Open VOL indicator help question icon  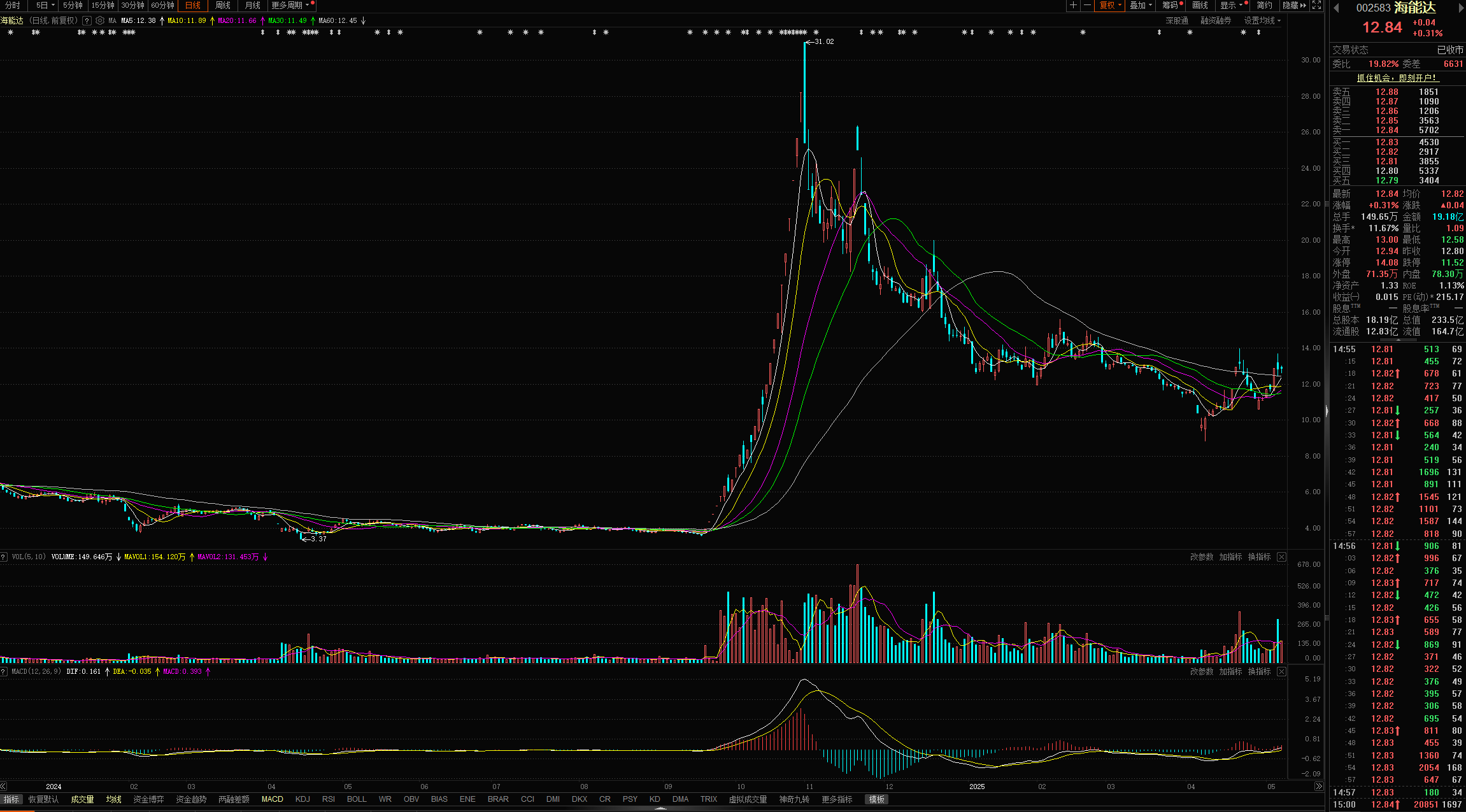tap(4, 557)
